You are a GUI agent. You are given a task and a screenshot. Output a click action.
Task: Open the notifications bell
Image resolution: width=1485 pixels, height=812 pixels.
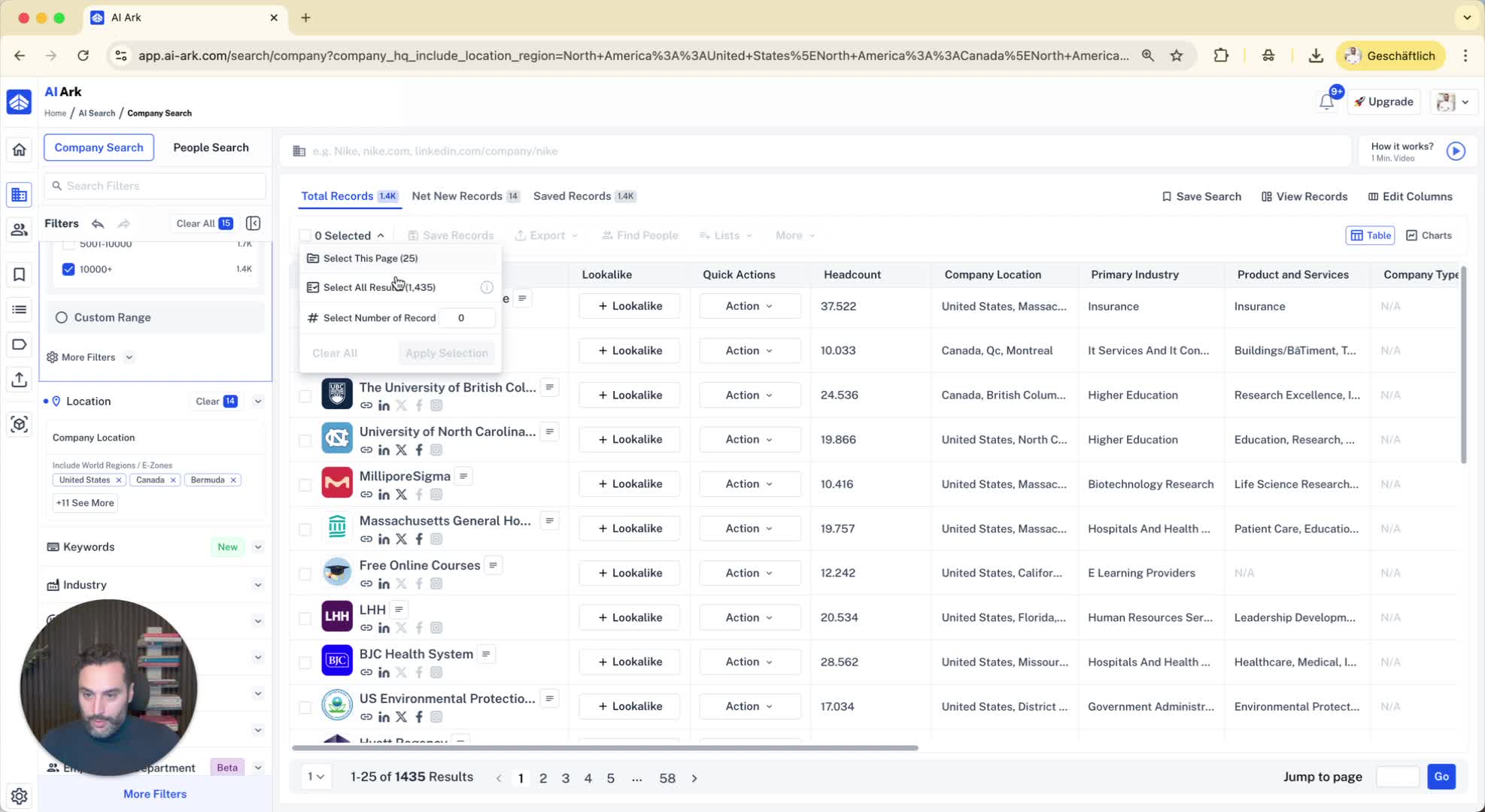click(x=1326, y=102)
